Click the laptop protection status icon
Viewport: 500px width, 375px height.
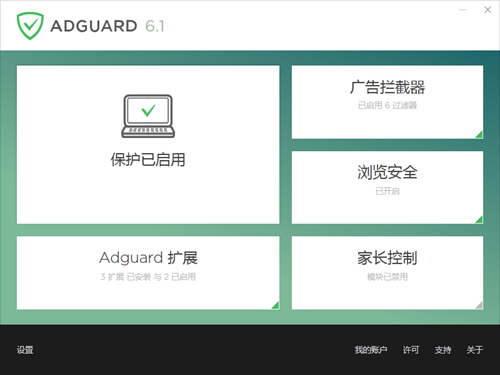[148, 116]
